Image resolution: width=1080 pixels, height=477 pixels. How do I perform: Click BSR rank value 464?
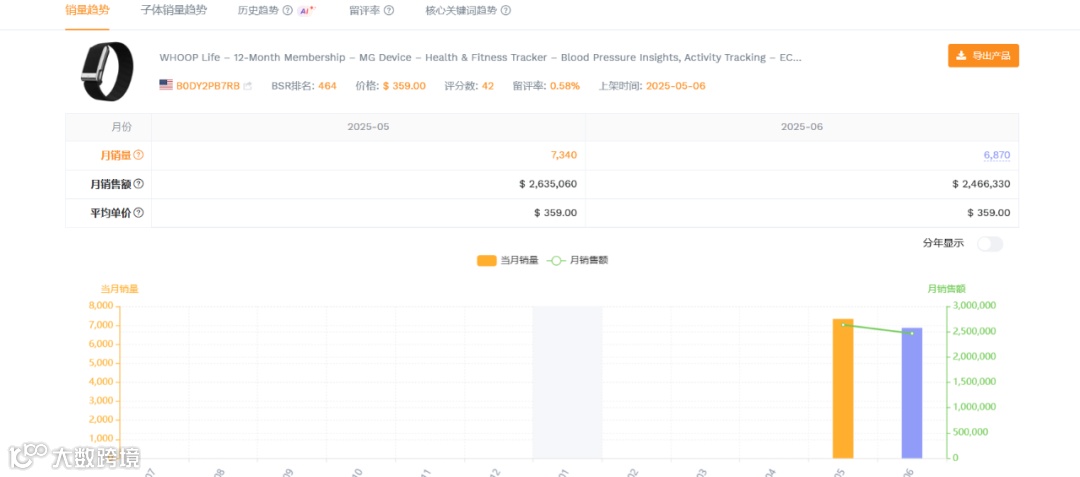tap(327, 86)
